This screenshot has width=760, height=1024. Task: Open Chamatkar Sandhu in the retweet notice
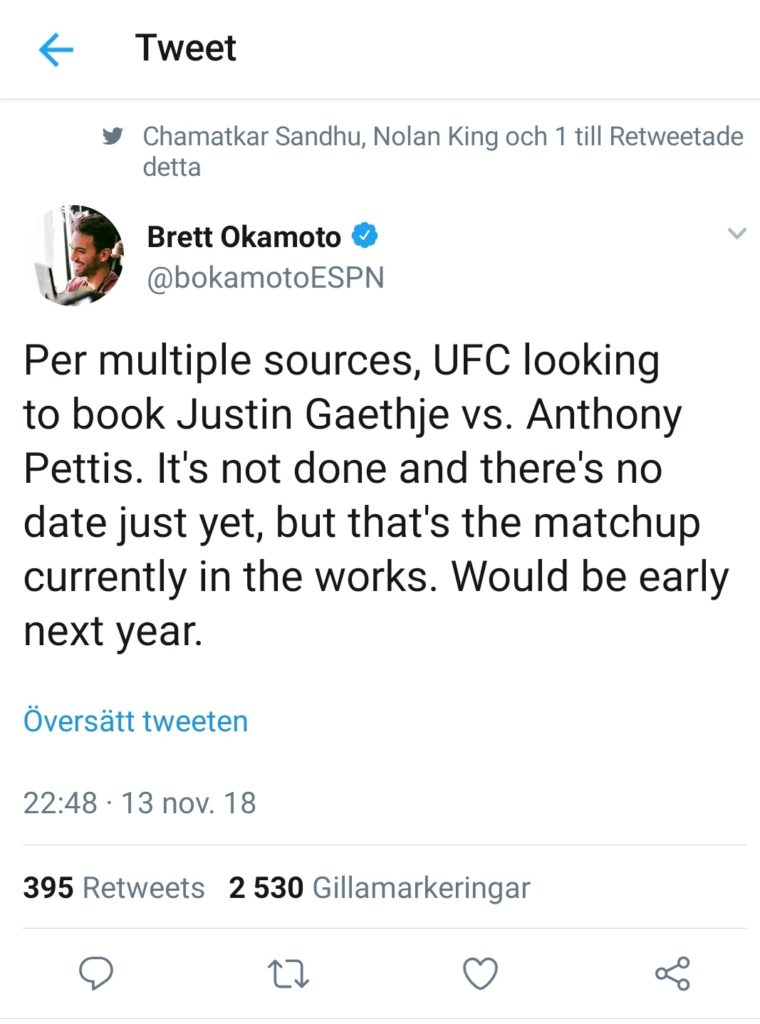[x=253, y=137]
